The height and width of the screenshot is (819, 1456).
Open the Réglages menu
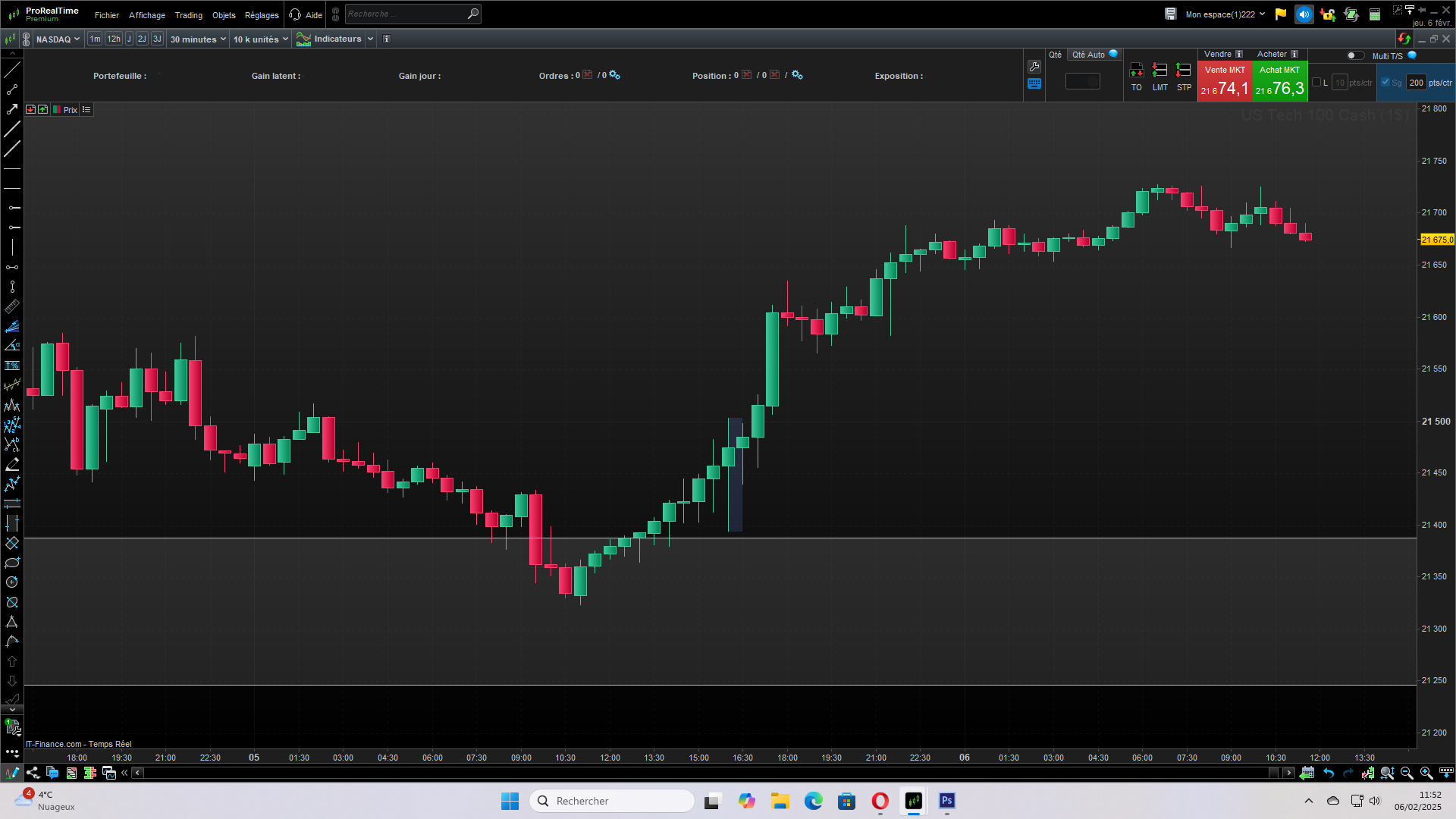262,15
